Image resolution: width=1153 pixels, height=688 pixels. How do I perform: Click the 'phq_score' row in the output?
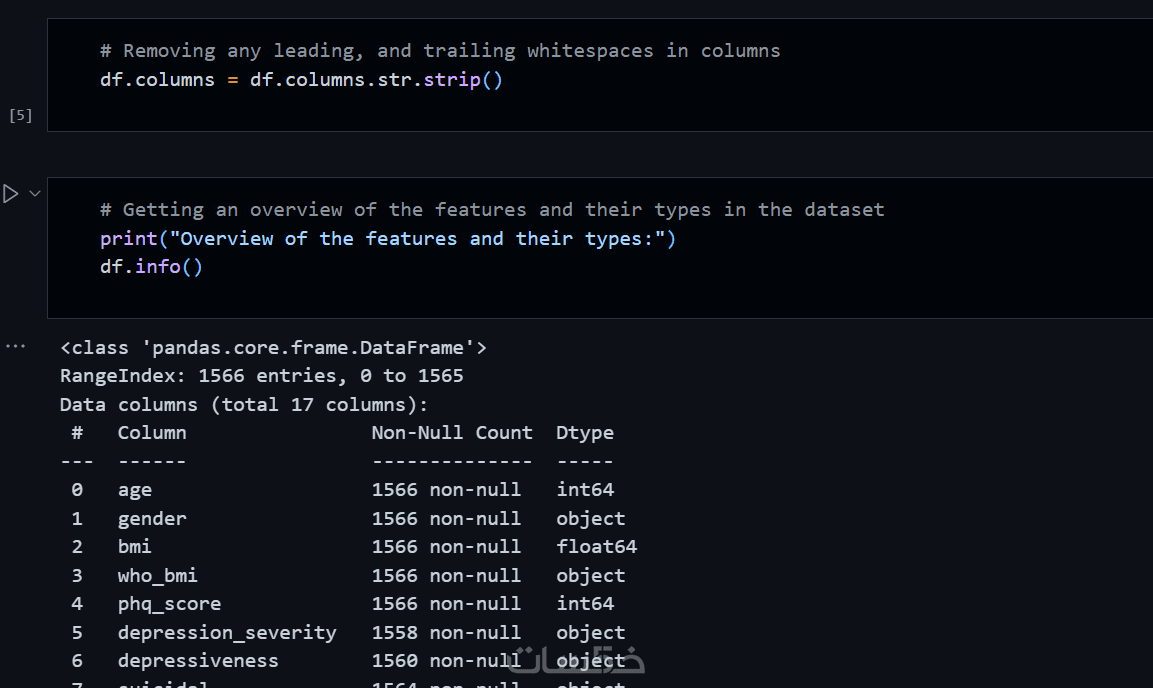[x=169, y=604]
